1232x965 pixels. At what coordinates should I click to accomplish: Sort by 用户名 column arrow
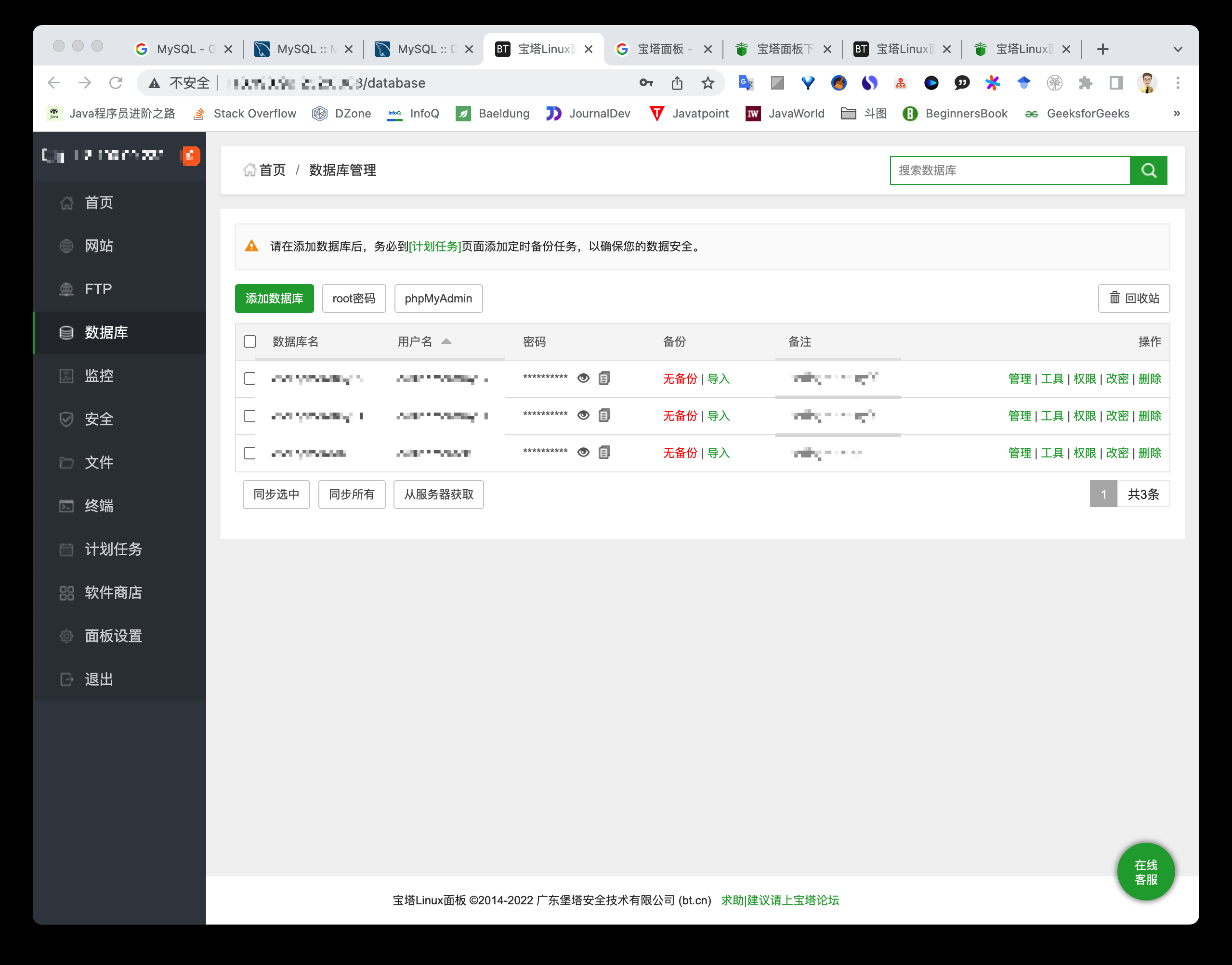click(x=446, y=341)
